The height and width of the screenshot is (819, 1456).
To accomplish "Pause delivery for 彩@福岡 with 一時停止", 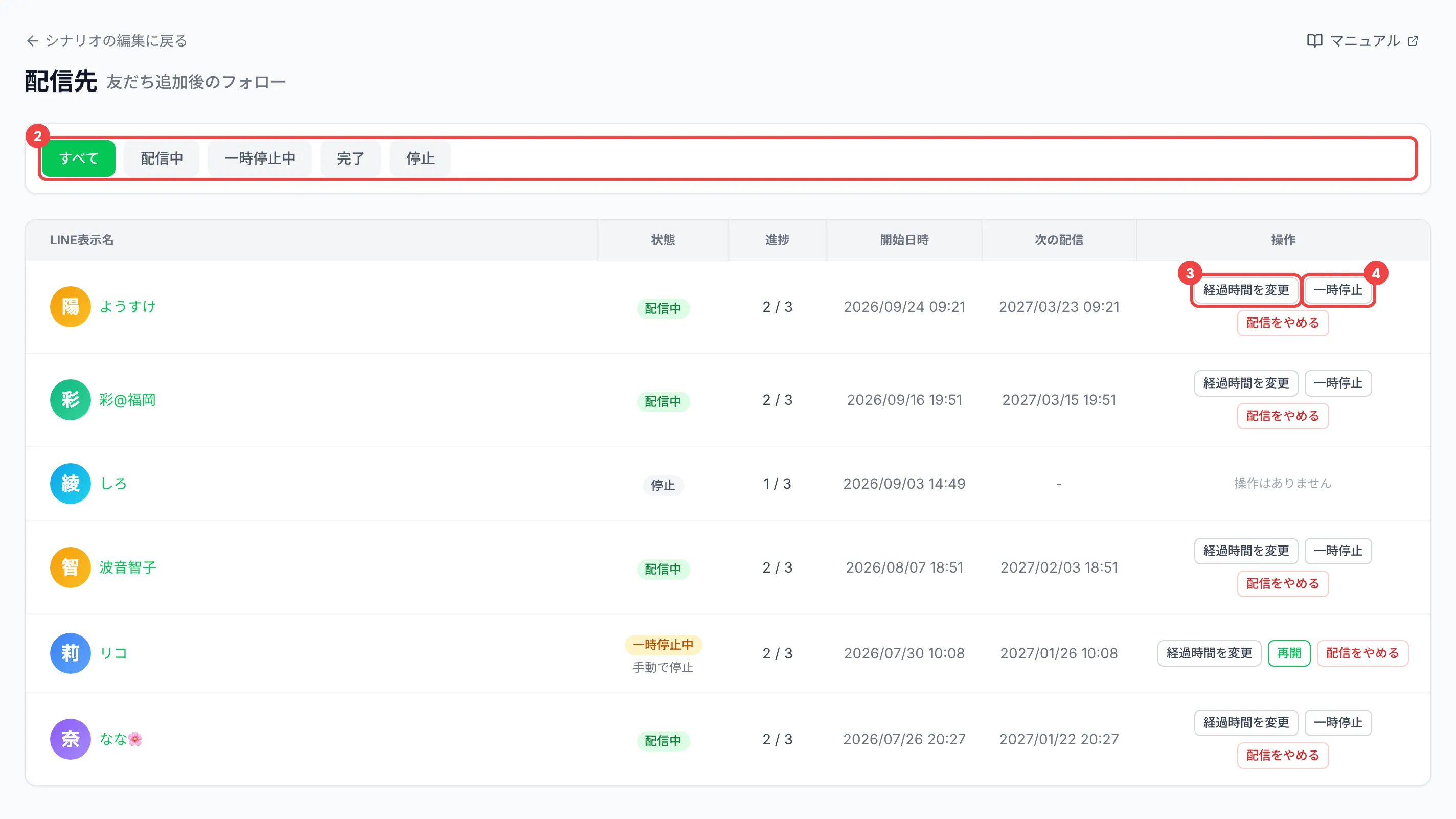I will pyautogui.click(x=1338, y=383).
